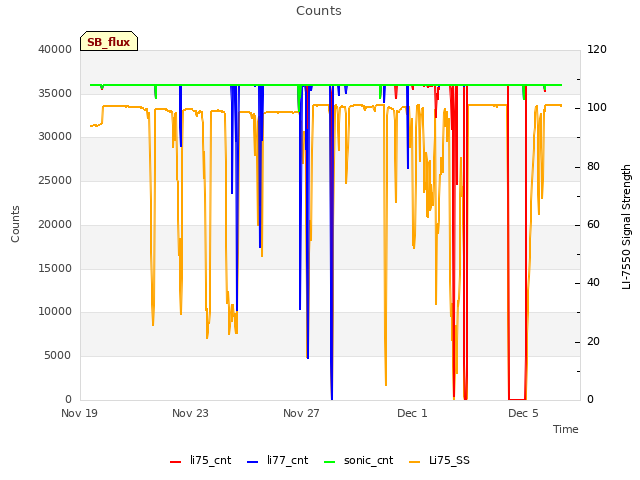Click the 120 right axis tick label

pyautogui.click(x=597, y=49)
